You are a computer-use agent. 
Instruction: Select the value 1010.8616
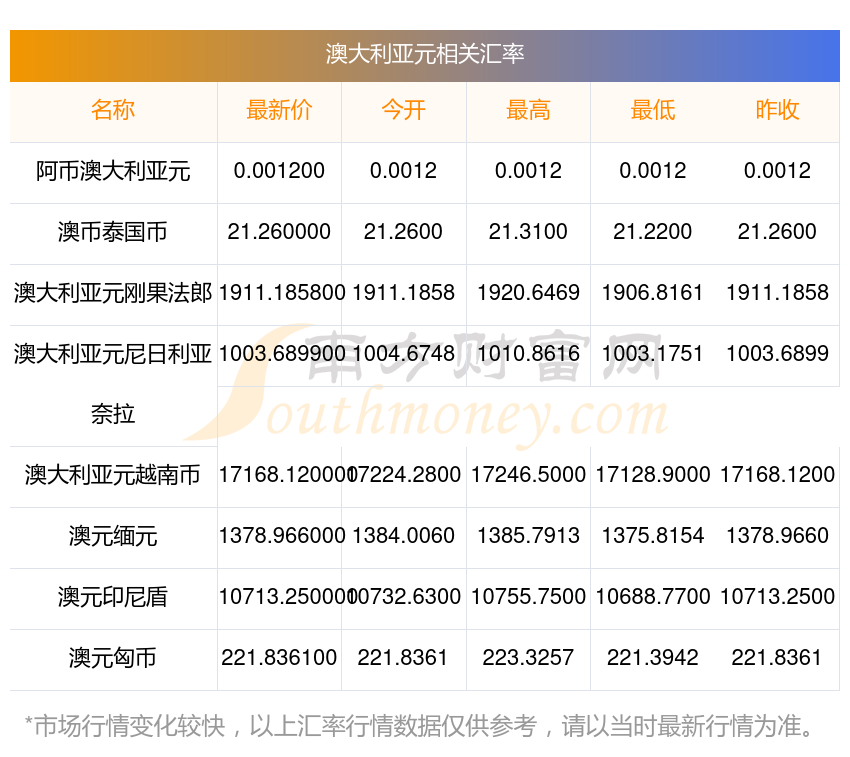(529, 354)
